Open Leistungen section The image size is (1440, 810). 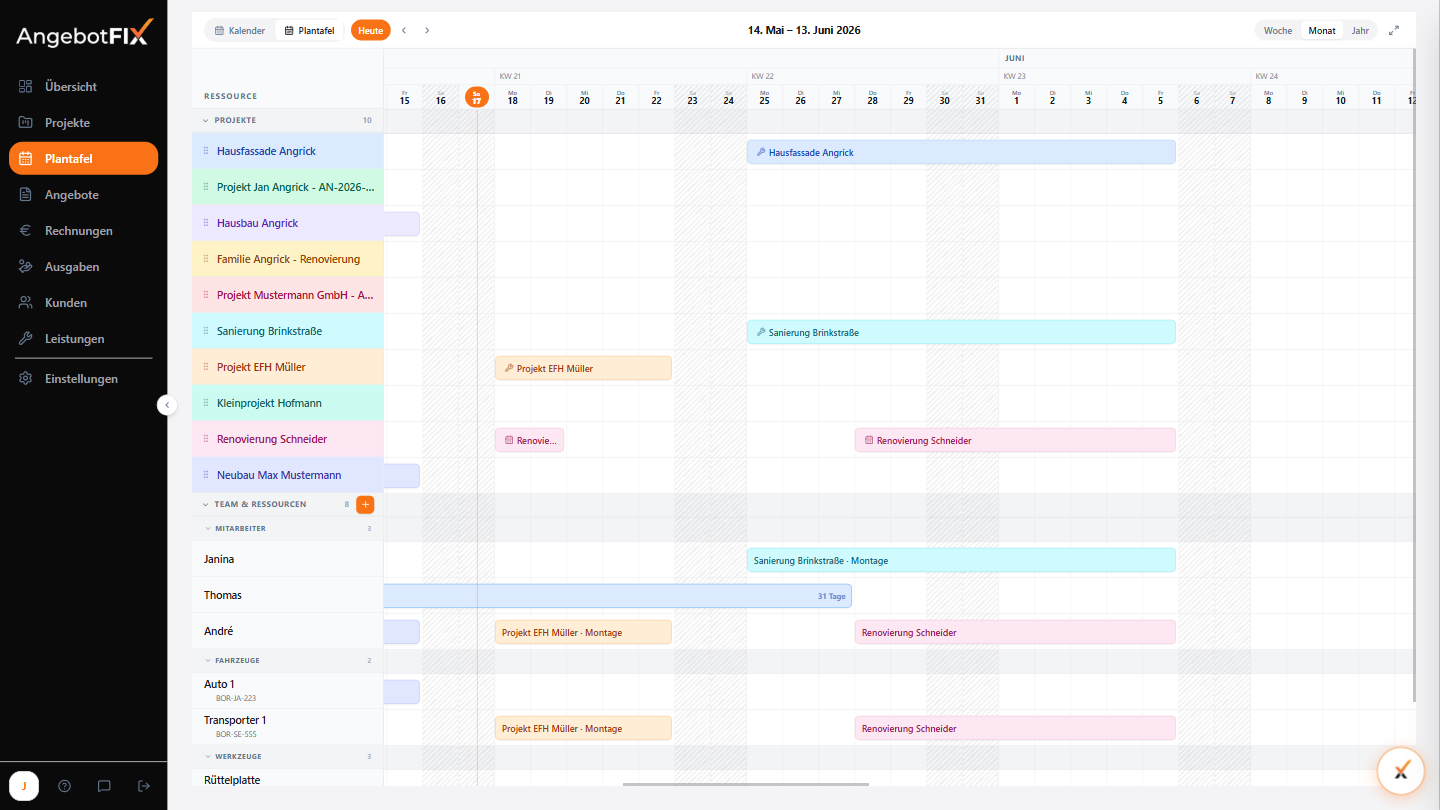(83, 339)
